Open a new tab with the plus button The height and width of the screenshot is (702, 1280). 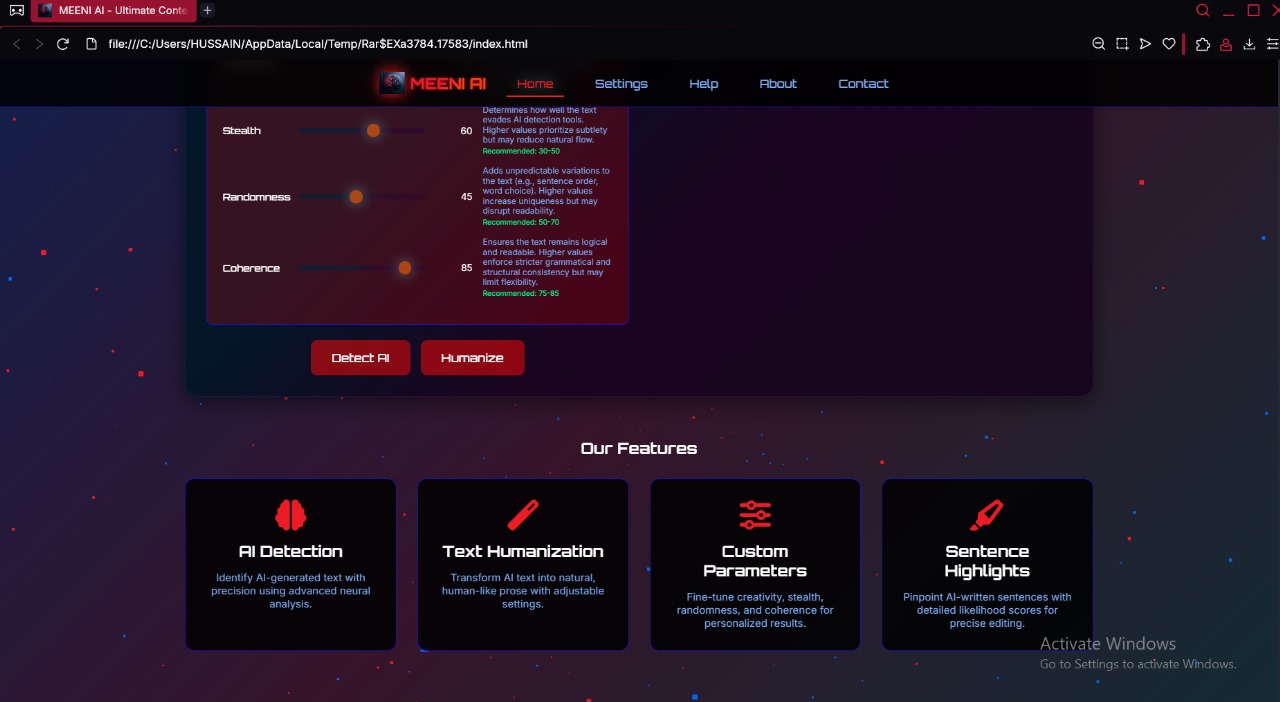(207, 10)
